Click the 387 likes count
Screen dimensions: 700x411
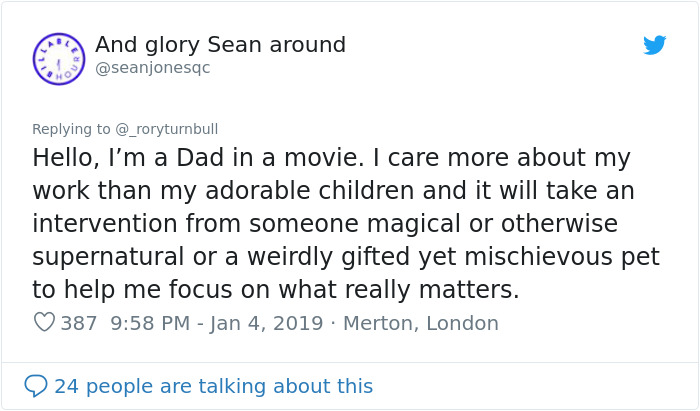(79, 323)
